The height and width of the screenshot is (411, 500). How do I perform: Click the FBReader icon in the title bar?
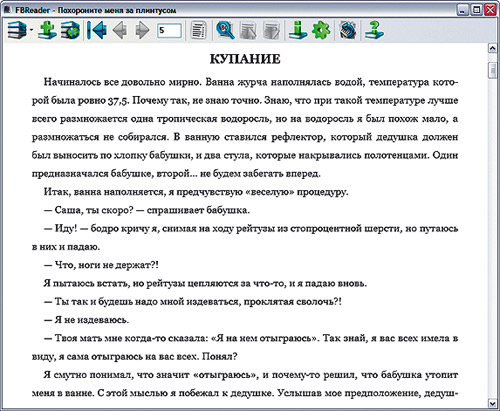pos(7,10)
